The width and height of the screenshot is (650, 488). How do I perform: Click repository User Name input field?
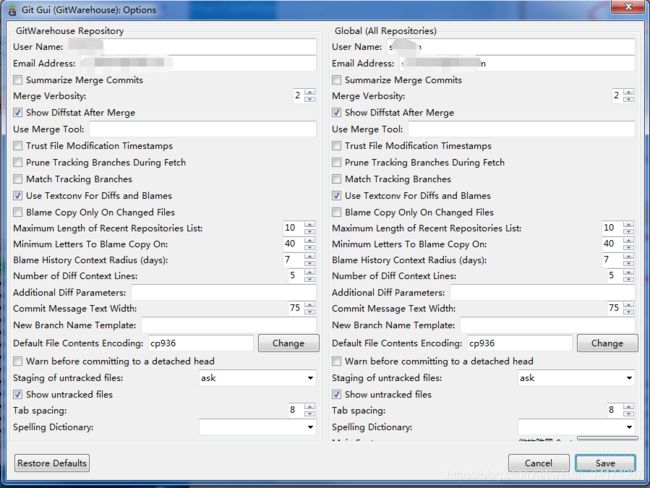tap(192, 47)
